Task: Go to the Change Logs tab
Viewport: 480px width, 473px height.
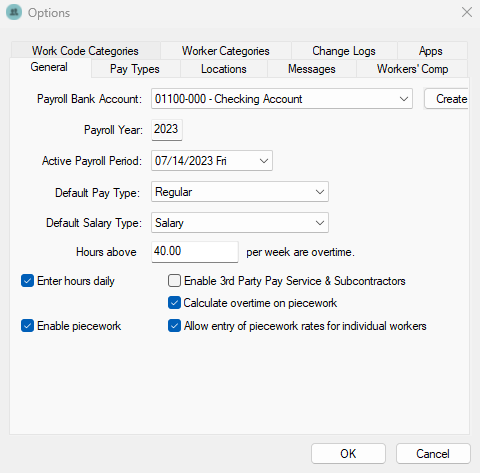Action: (x=344, y=51)
